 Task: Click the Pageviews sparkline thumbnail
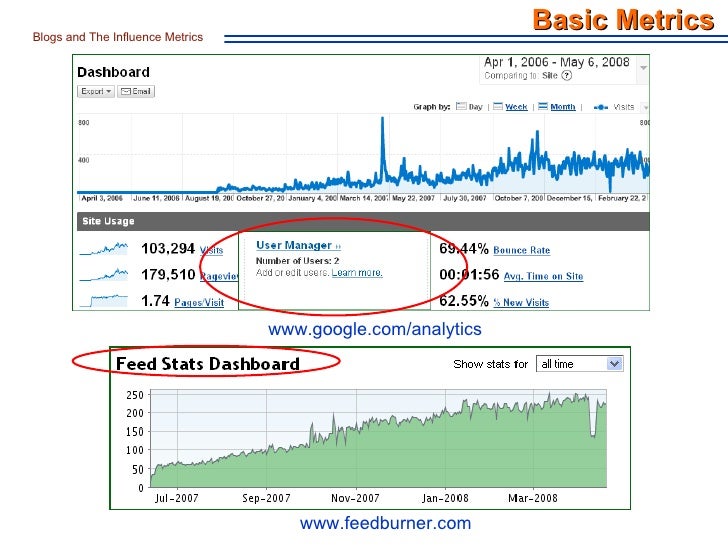pyautogui.click(x=104, y=275)
